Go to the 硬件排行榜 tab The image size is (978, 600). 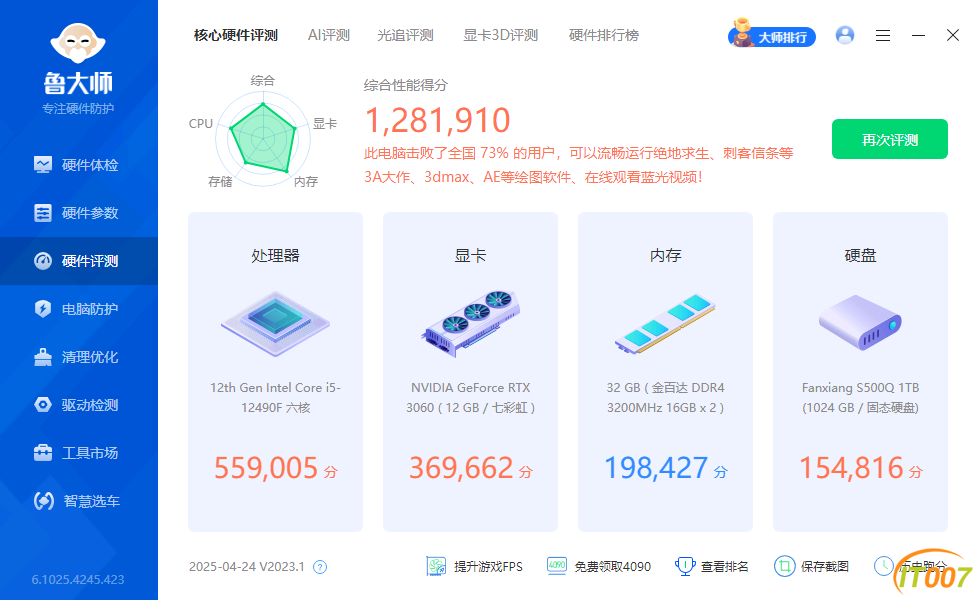pos(604,36)
